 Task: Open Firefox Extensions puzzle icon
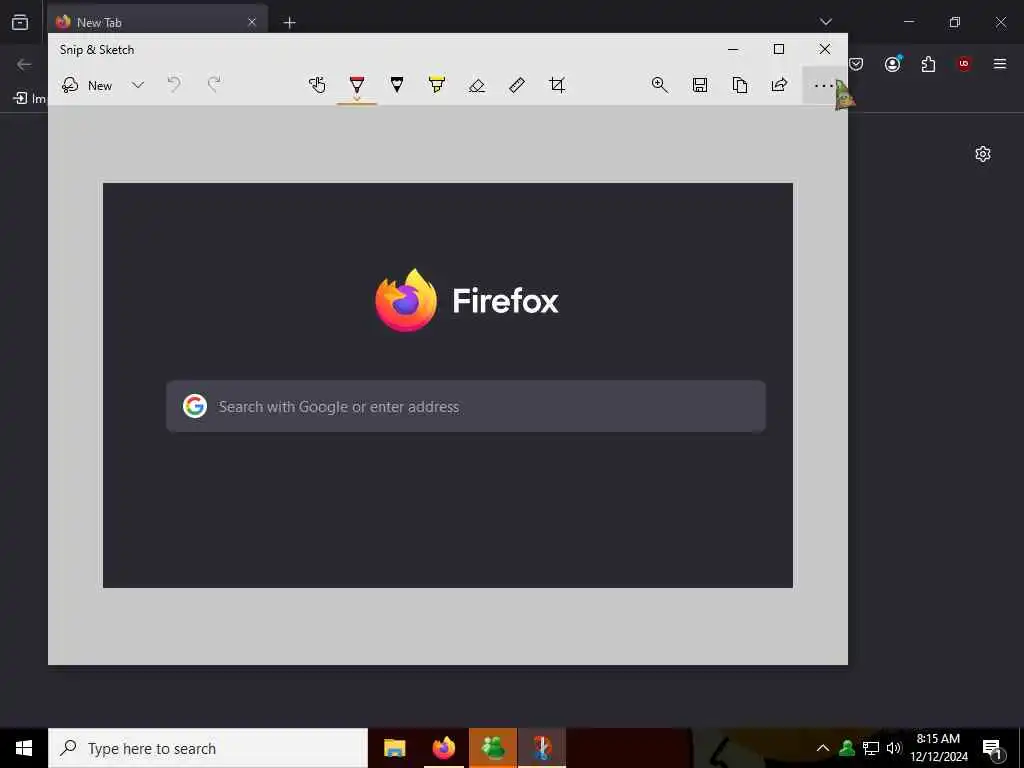928,64
